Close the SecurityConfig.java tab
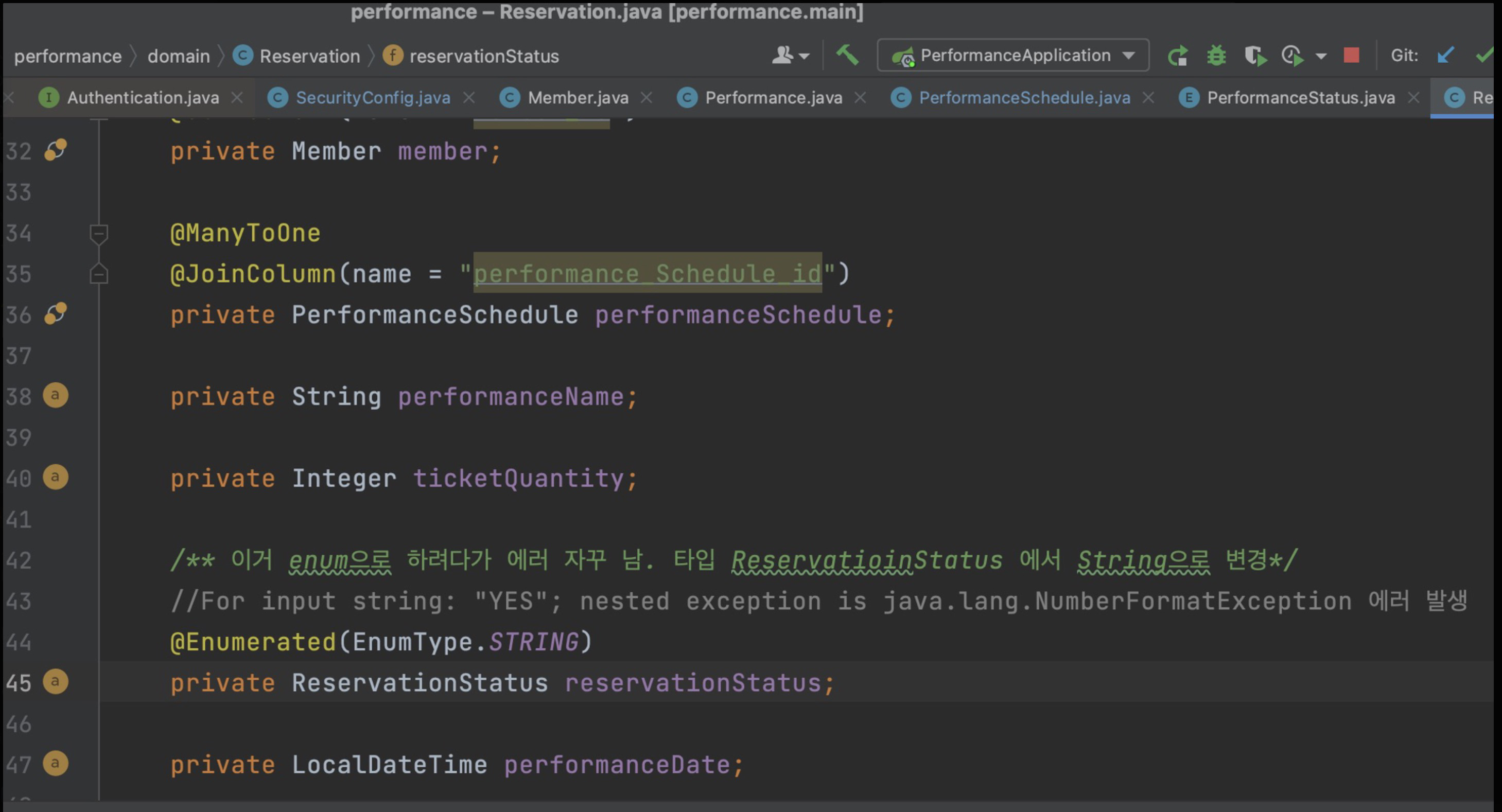 coord(469,98)
